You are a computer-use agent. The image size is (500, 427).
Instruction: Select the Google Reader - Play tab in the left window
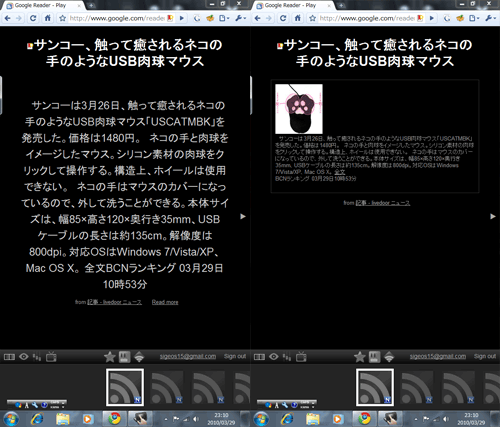(x=42, y=5)
